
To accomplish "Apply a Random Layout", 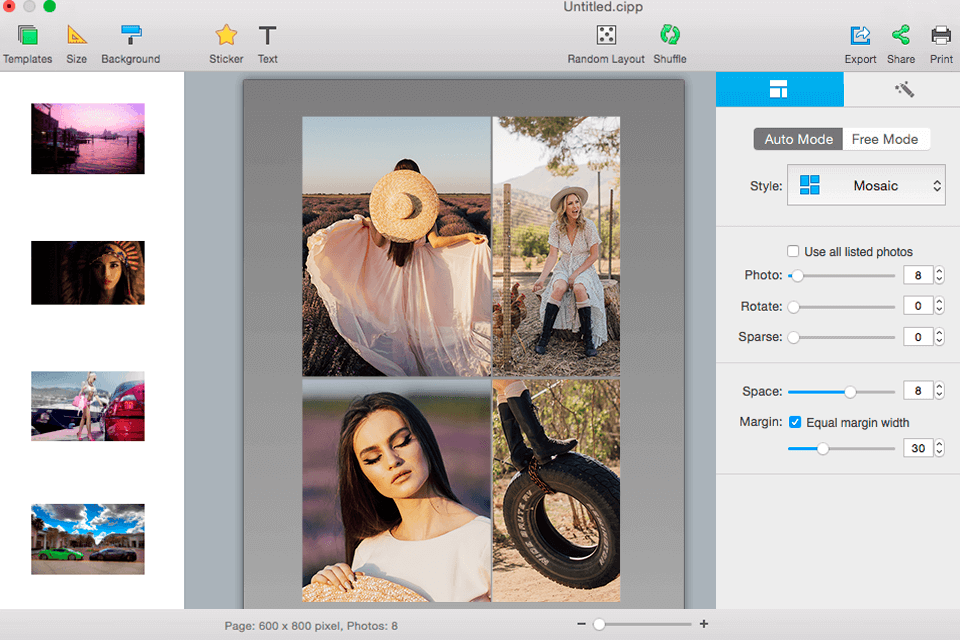I will pyautogui.click(x=606, y=40).
